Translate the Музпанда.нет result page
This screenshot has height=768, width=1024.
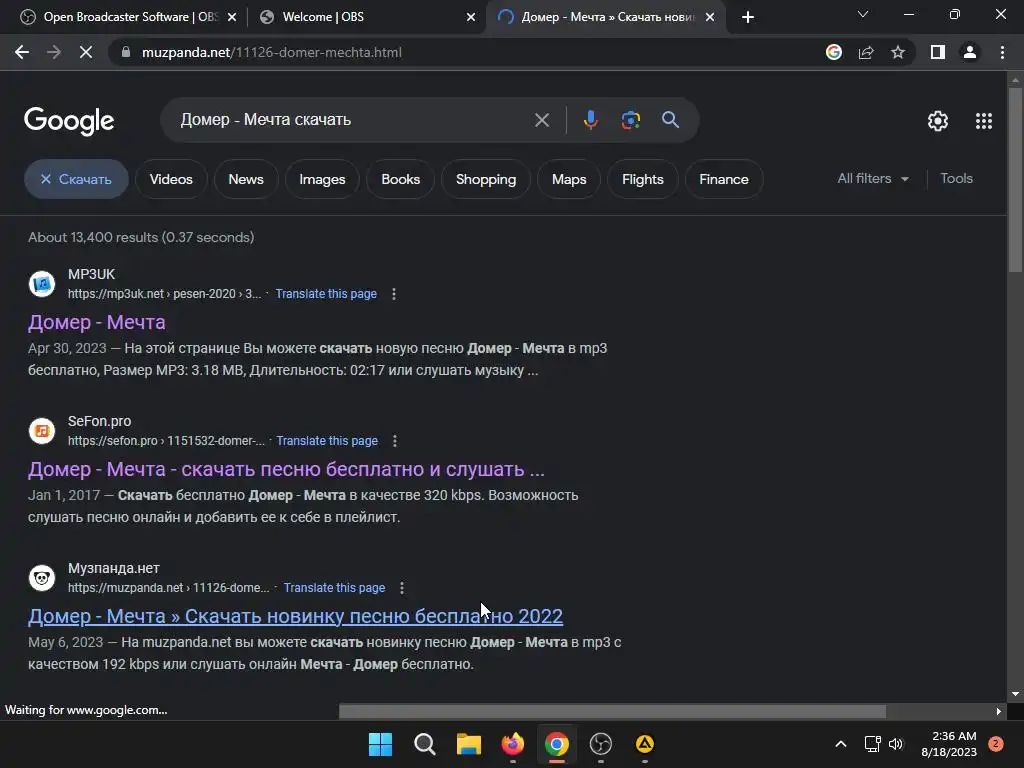tap(334, 588)
